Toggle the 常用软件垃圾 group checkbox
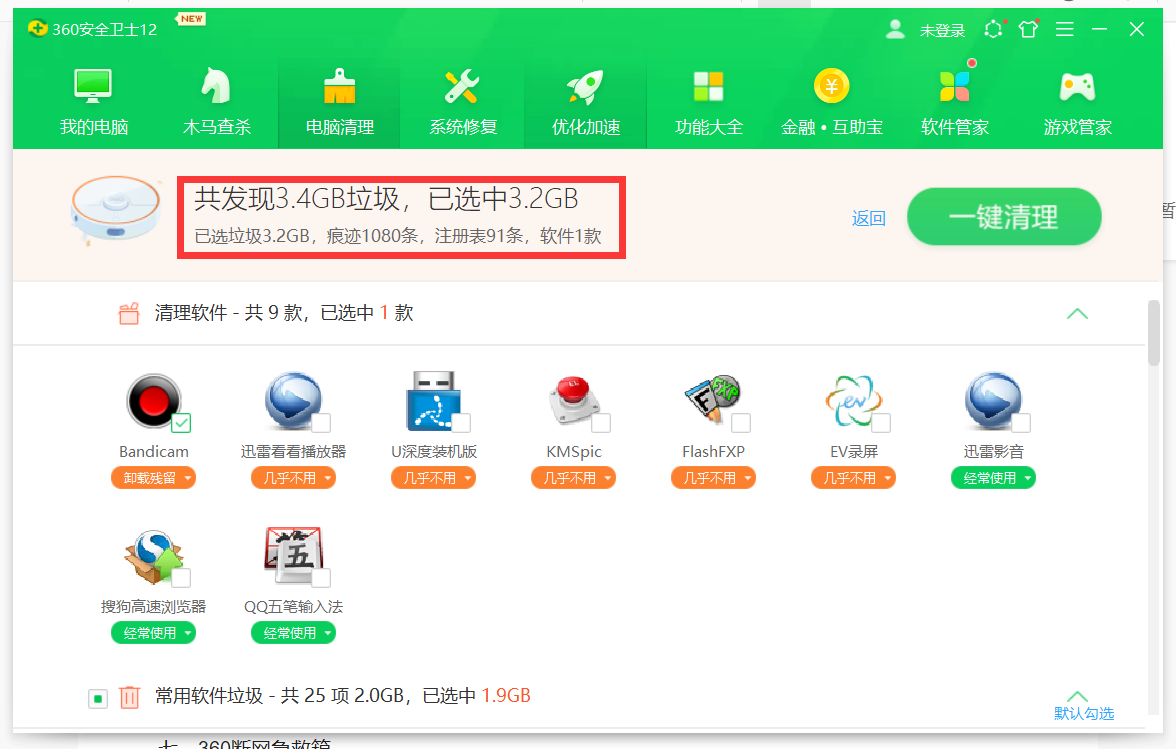The height and width of the screenshot is (749, 1176). click(x=98, y=699)
